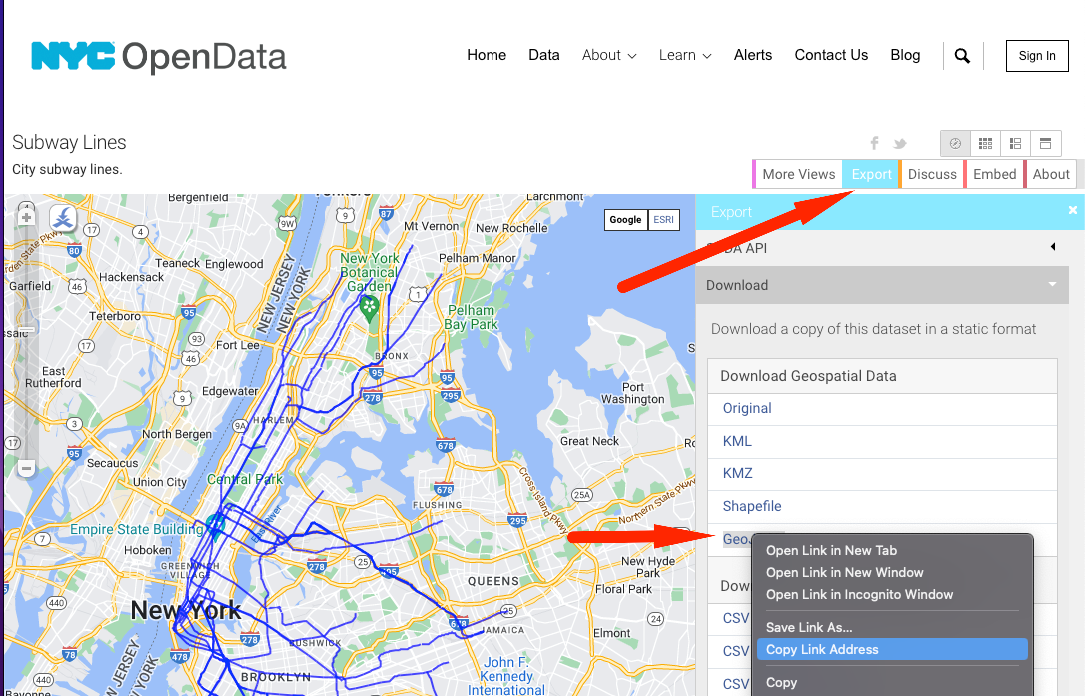This screenshot has width=1085, height=696.
Task: Choose Open Link in New Tab
Action: pos(893,551)
